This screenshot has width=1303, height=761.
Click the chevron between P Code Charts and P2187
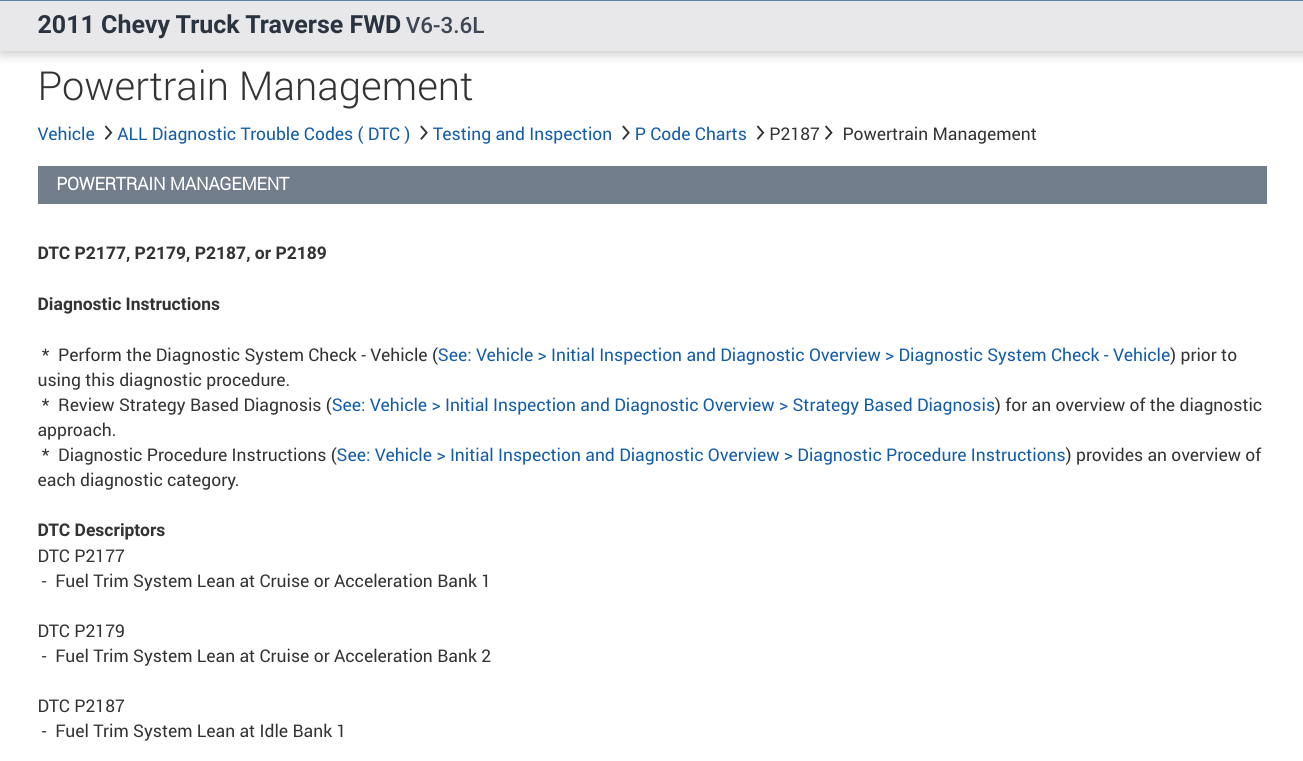tap(759, 133)
